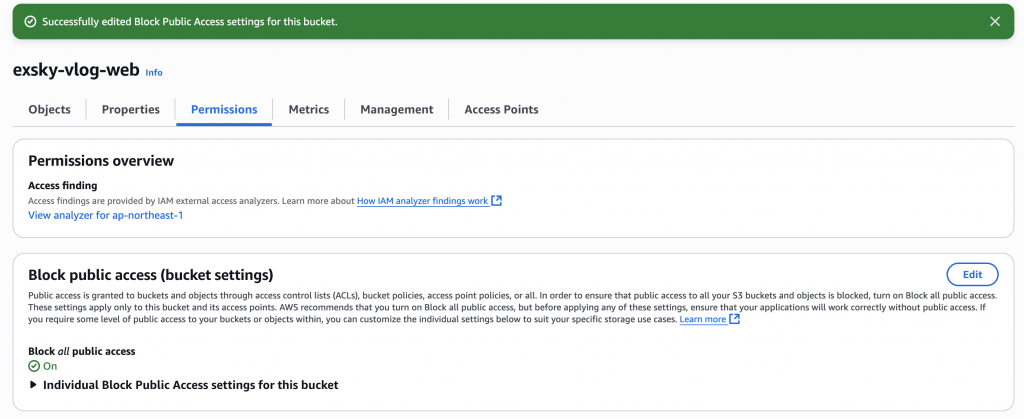Edit Block public access bucket settings
1024x419 pixels.
point(971,274)
